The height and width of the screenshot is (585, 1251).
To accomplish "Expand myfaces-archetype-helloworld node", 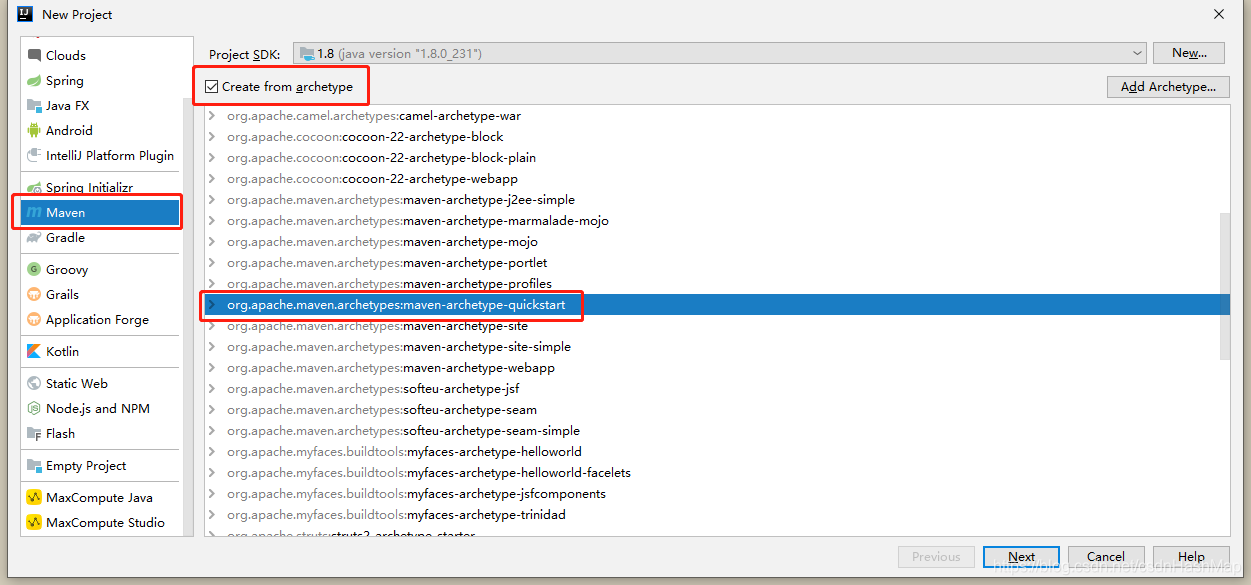I will 211,452.
